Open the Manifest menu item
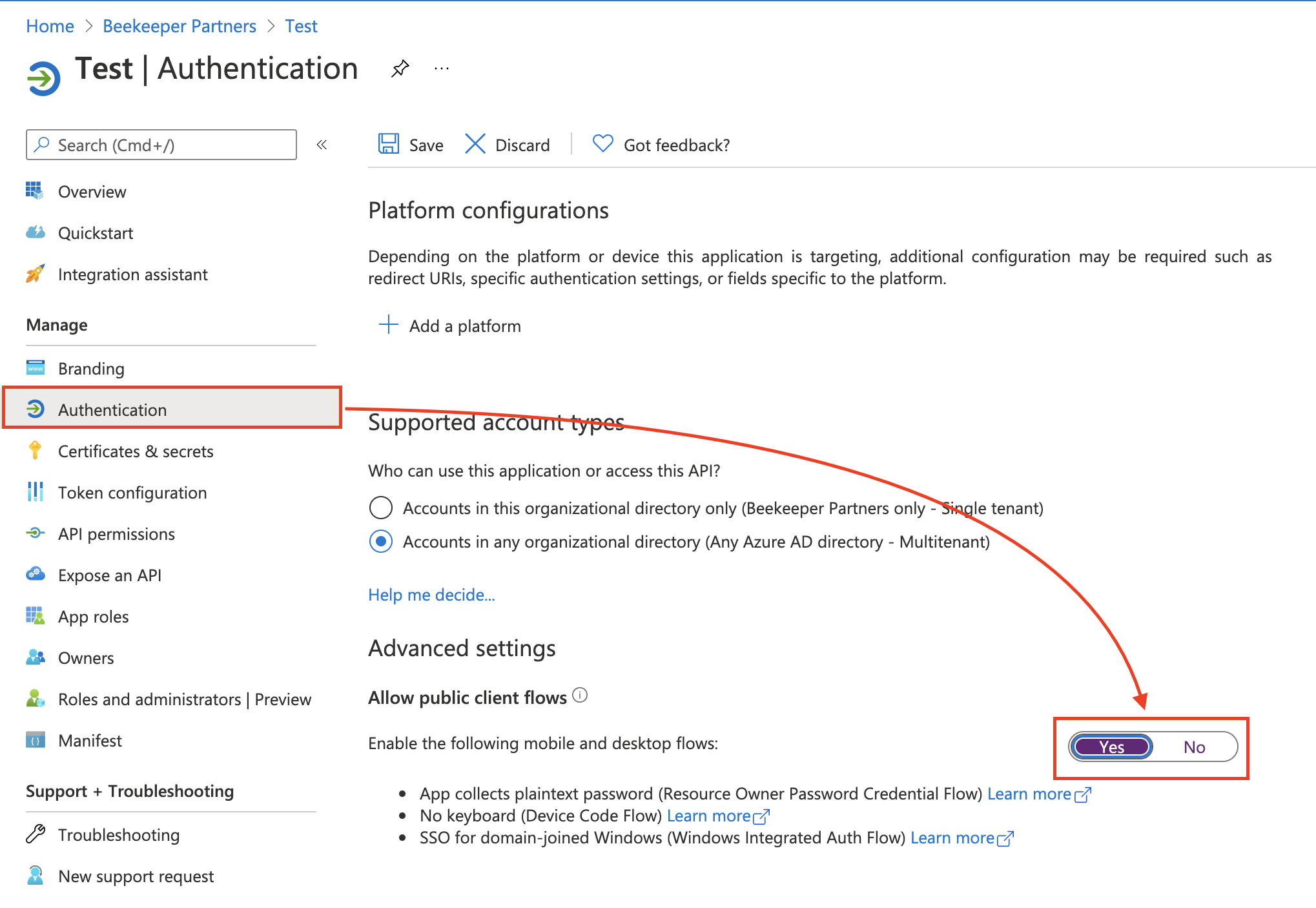 click(90, 741)
